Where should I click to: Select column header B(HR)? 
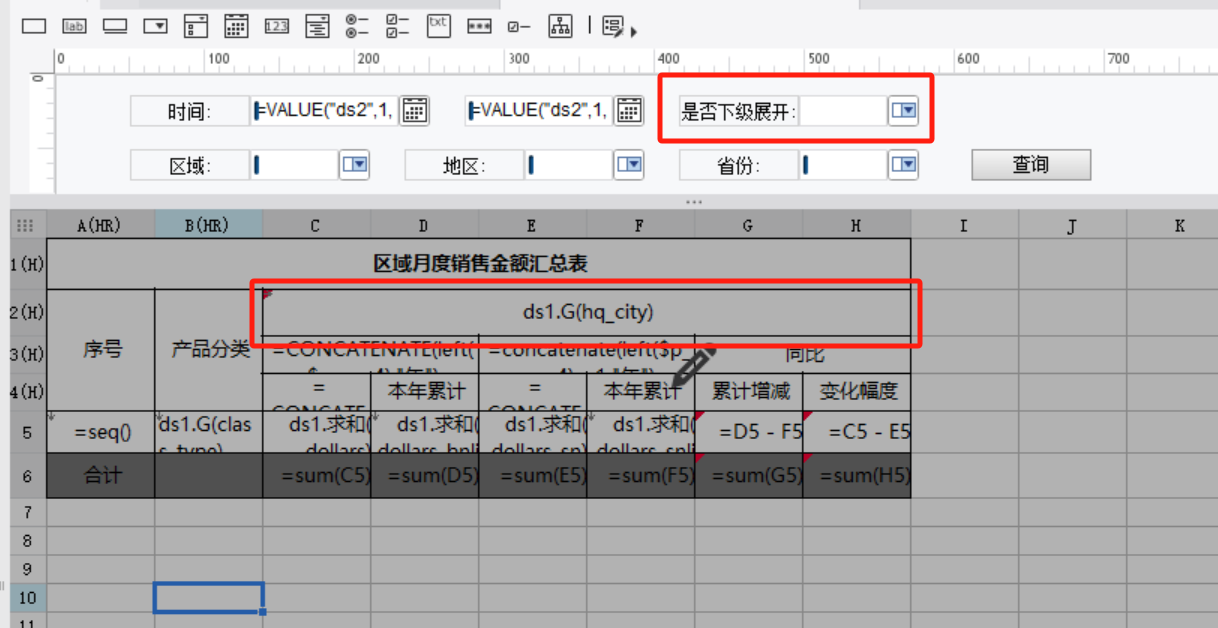(x=208, y=226)
